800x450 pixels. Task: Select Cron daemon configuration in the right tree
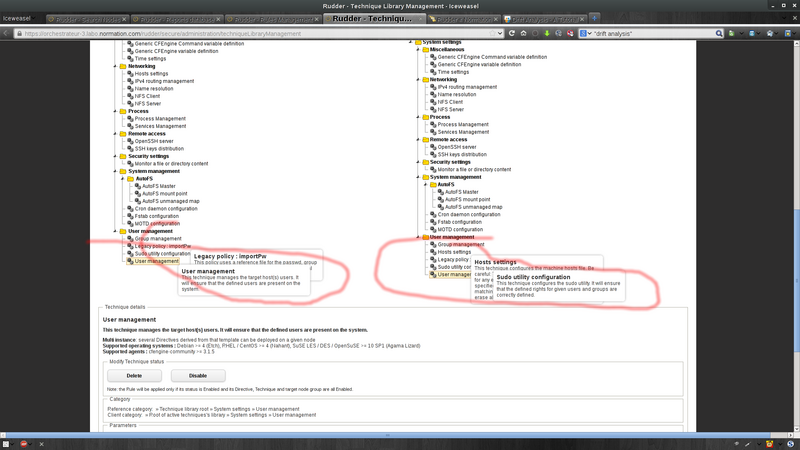pyautogui.click(x=469, y=214)
